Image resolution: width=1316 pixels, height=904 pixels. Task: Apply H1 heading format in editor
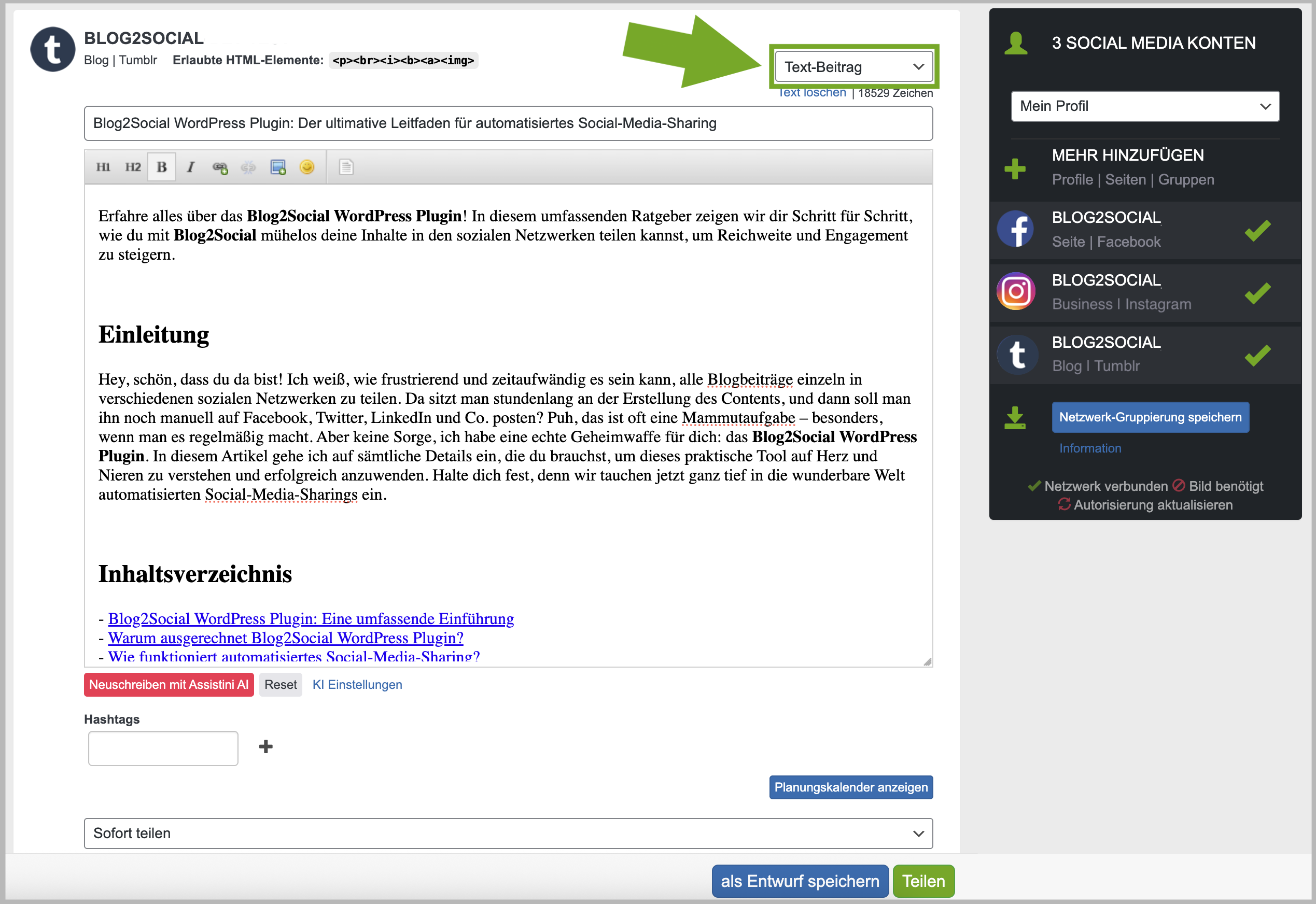[x=103, y=167]
